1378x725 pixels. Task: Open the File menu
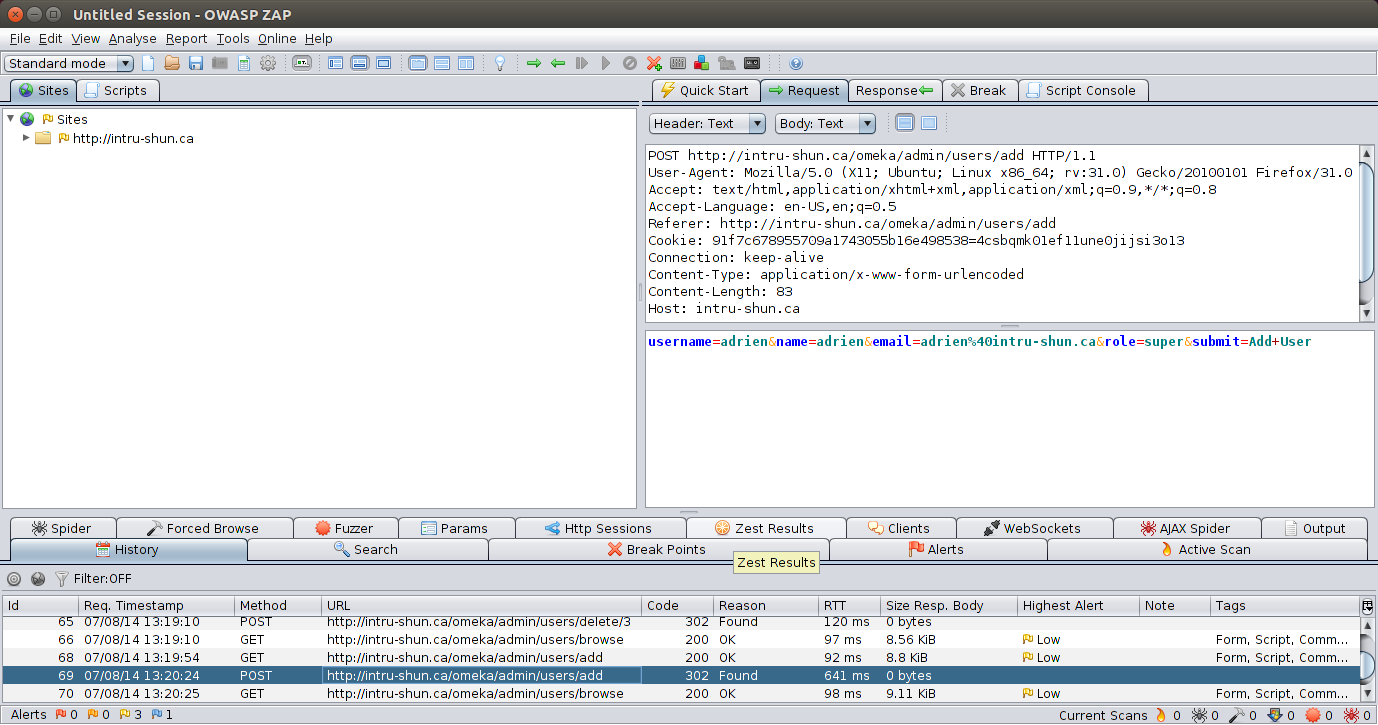(20, 38)
